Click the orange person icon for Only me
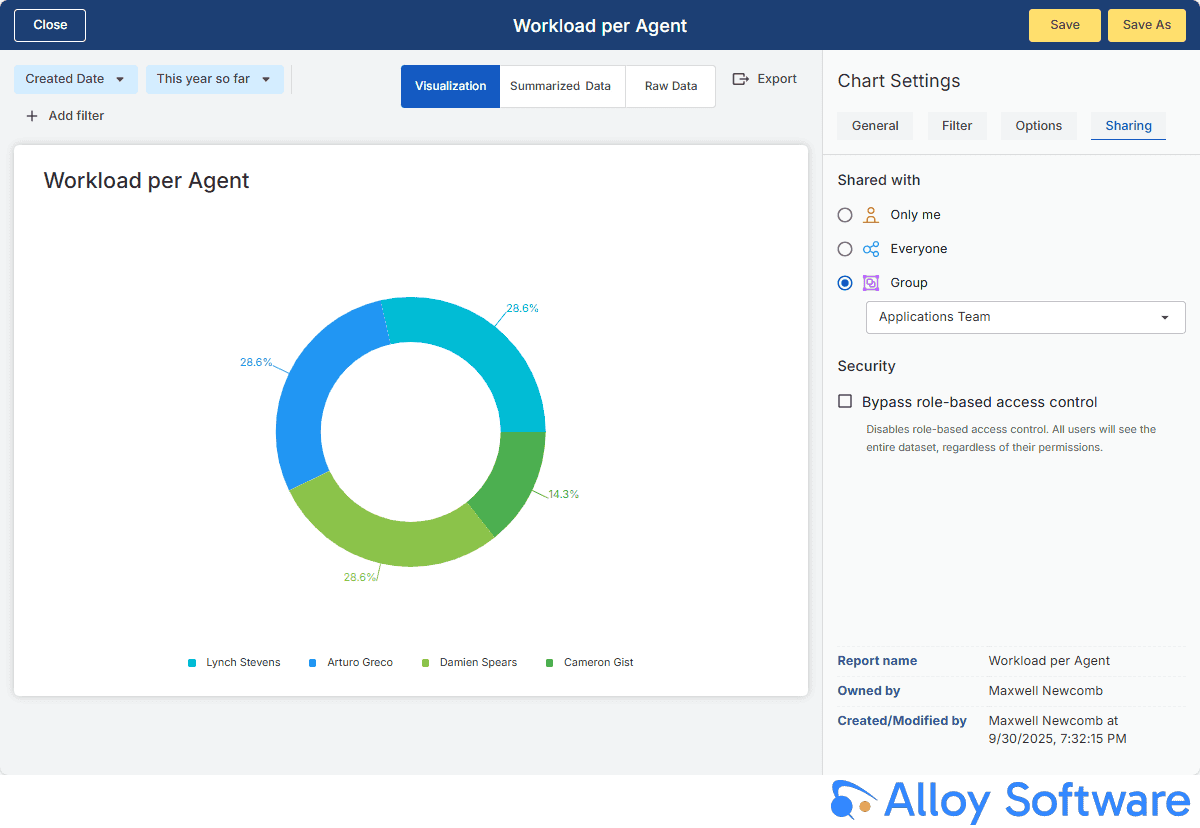This screenshot has height=828, width=1200. click(x=871, y=215)
